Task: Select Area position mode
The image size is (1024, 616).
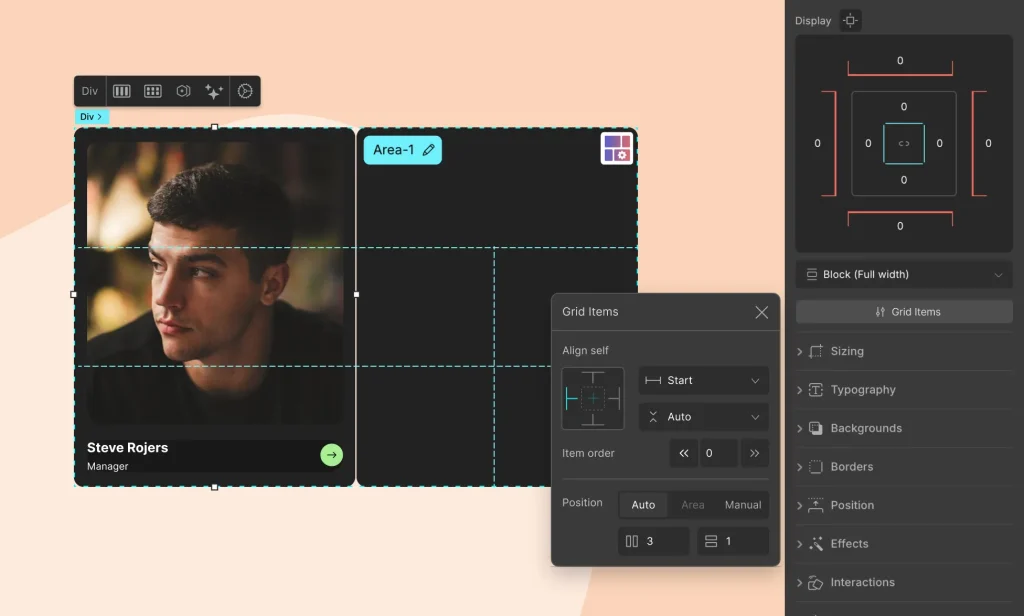Action: coord(693,504)
